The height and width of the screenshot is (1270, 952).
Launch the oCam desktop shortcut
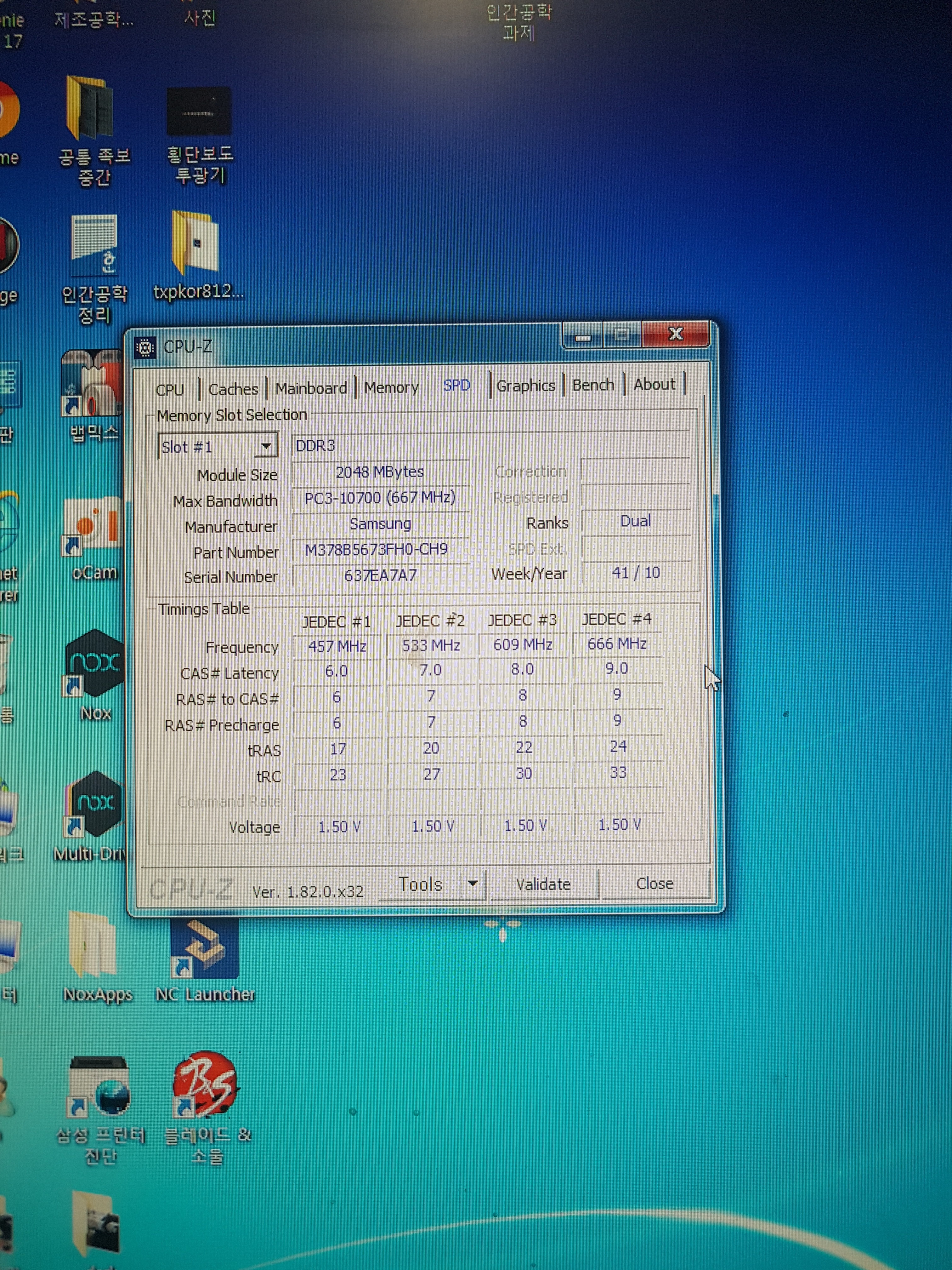92,526
